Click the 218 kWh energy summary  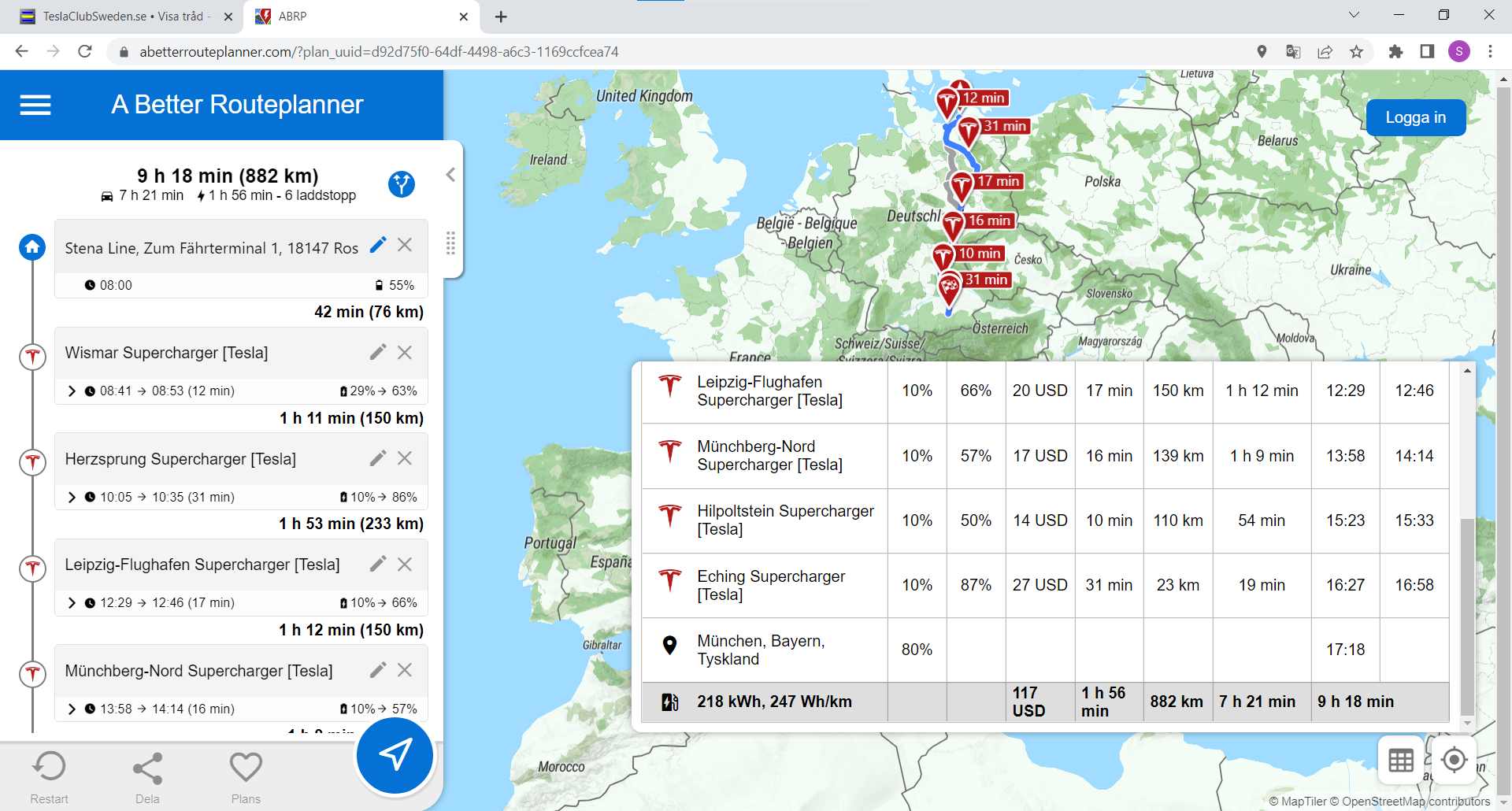pyautogui.click(x=774, y=702)
